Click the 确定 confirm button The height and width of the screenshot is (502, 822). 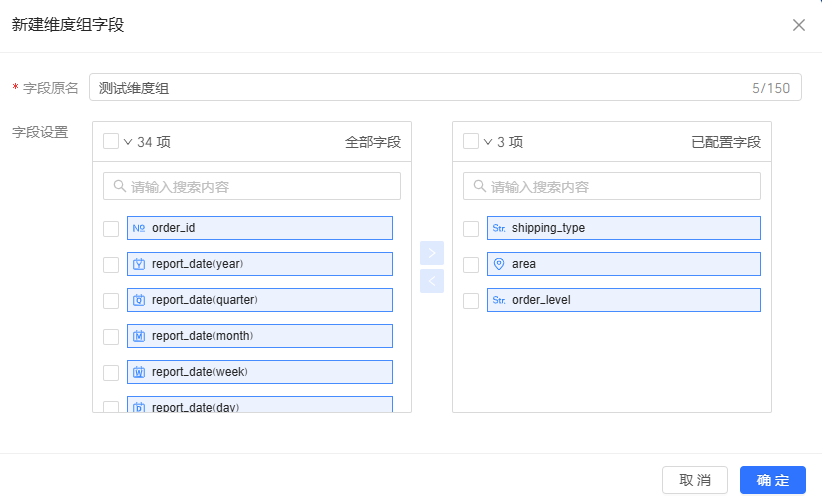click(x=772, y=480)
